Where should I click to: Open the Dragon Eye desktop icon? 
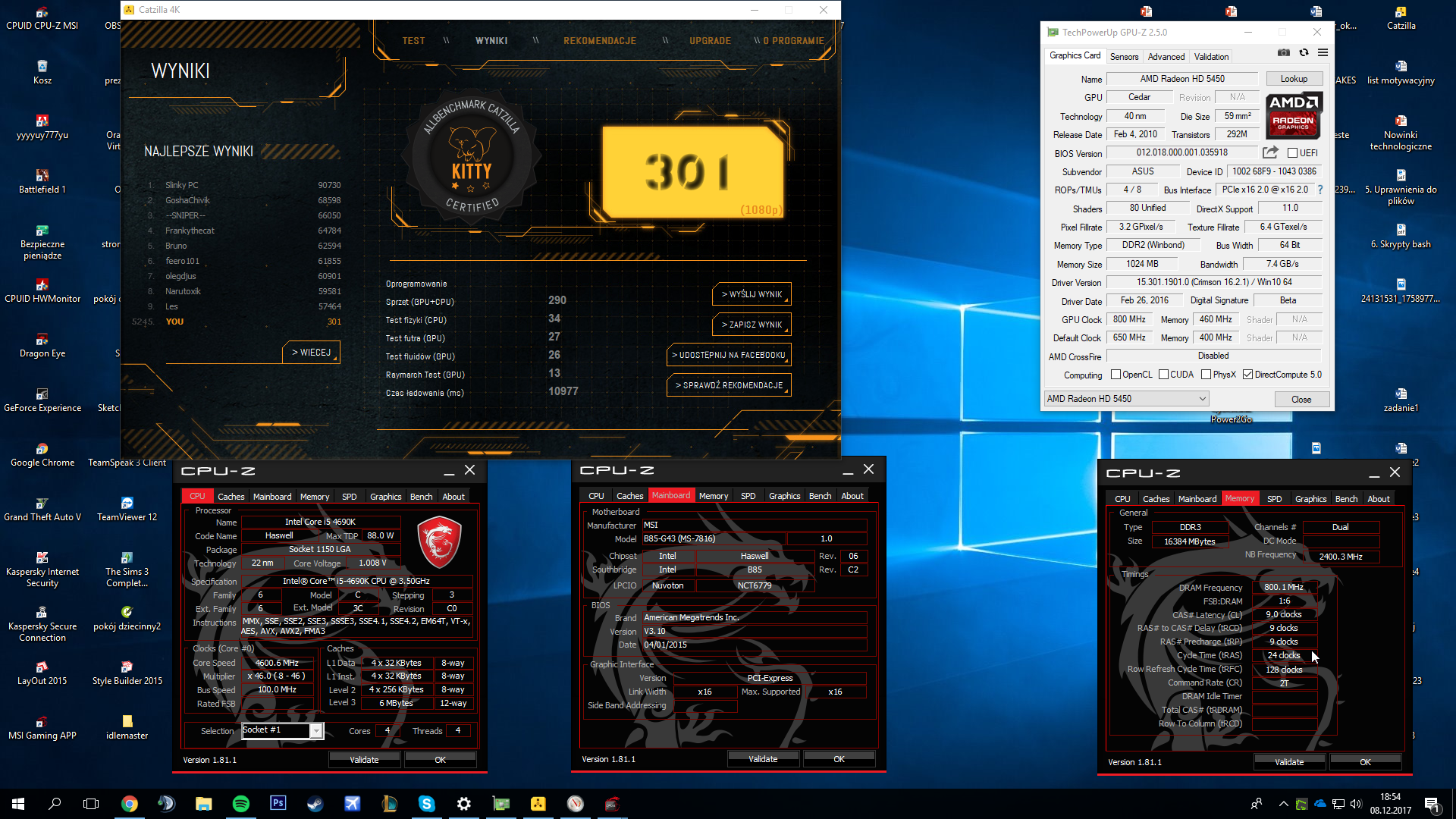(x=42, y=346)
